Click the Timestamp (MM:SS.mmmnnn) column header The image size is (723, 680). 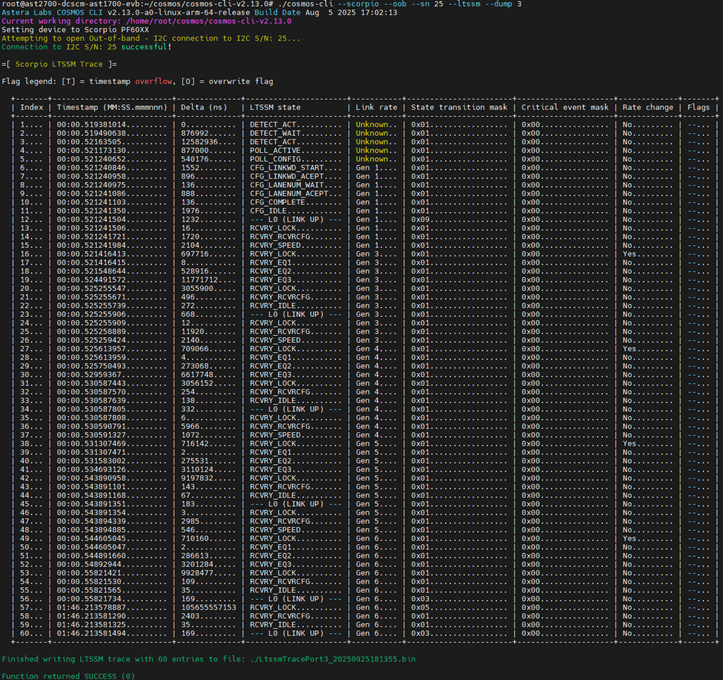point(112,107)
